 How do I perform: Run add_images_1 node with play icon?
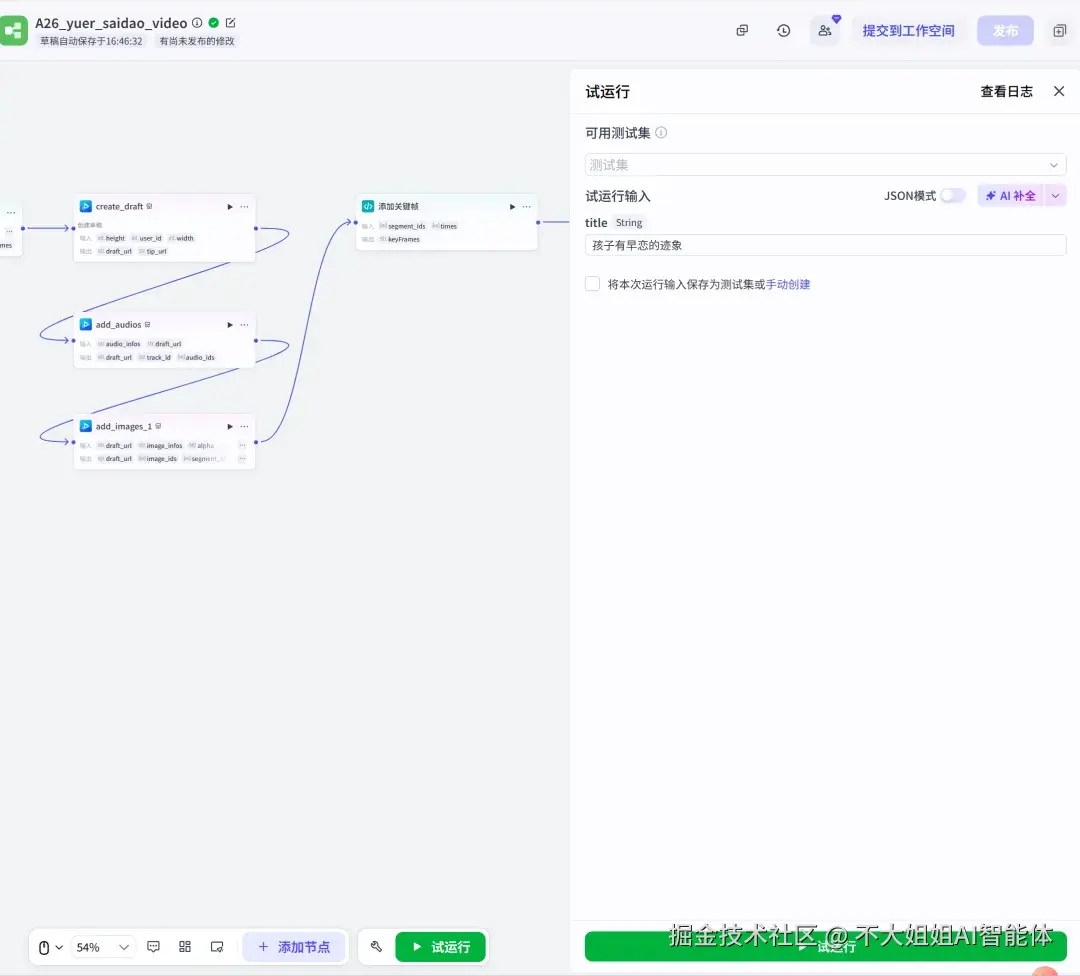[x=230, y=426]
